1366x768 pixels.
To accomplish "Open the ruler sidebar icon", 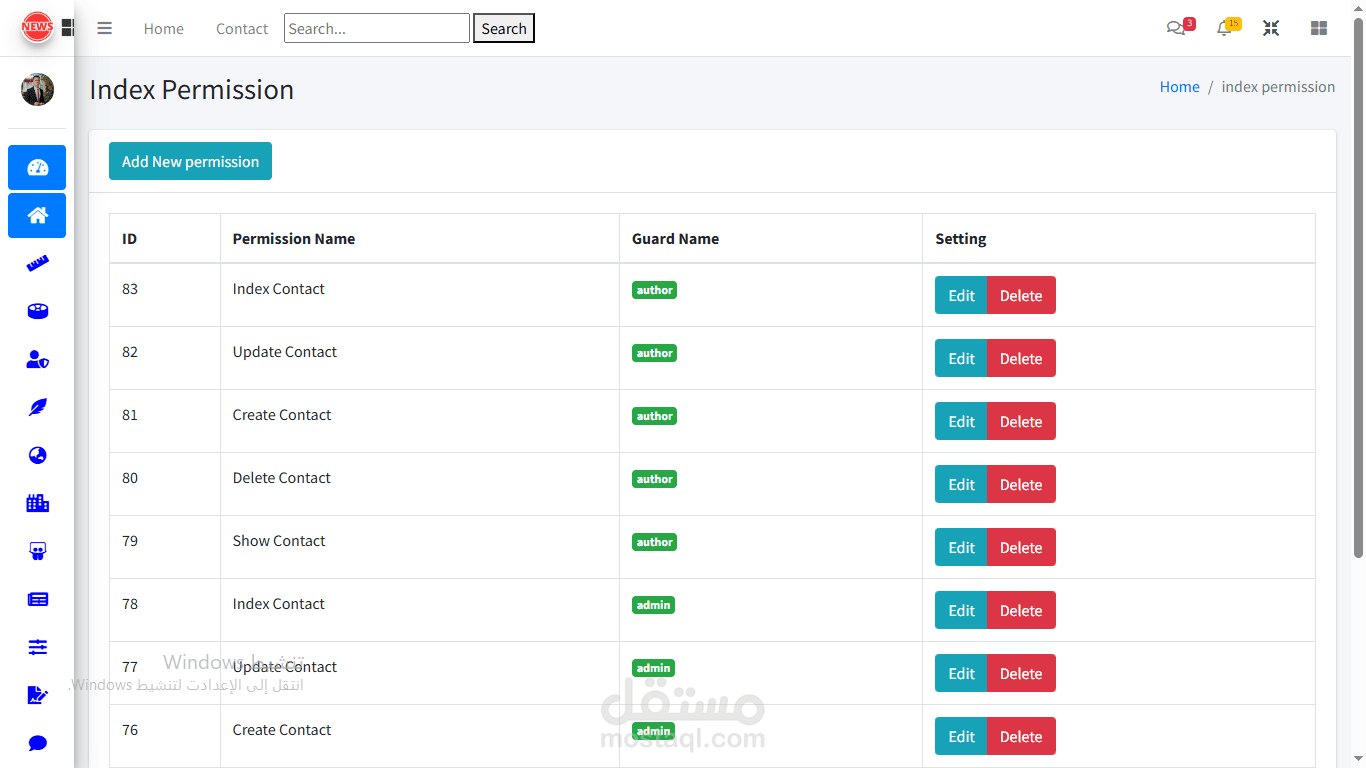I will pyautogui.click(x=37, y=263).
